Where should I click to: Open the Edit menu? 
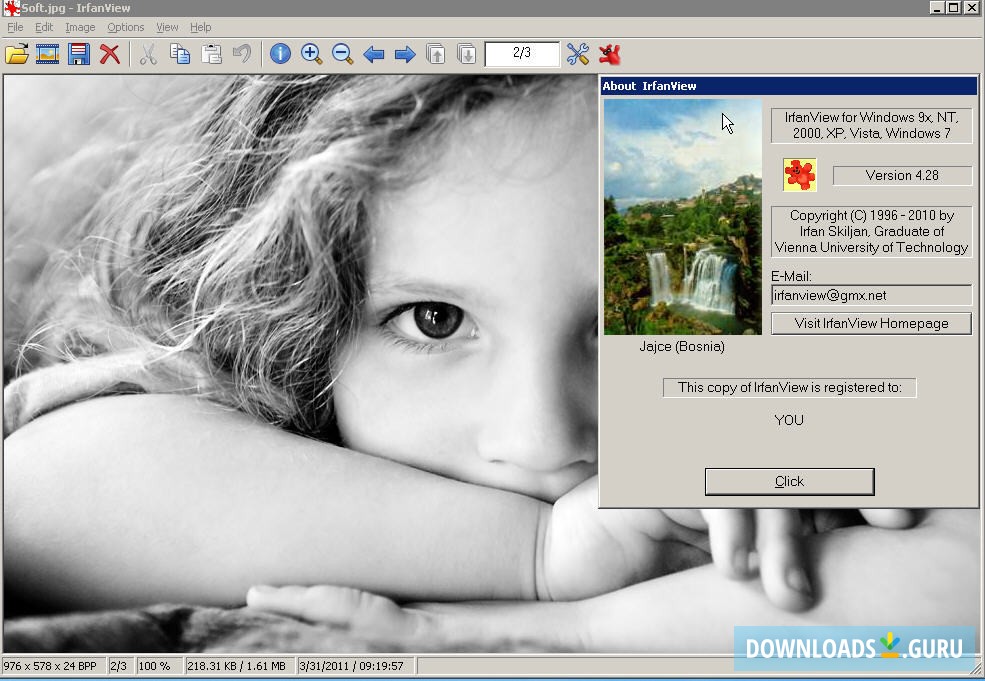click(x=44, y=27)
